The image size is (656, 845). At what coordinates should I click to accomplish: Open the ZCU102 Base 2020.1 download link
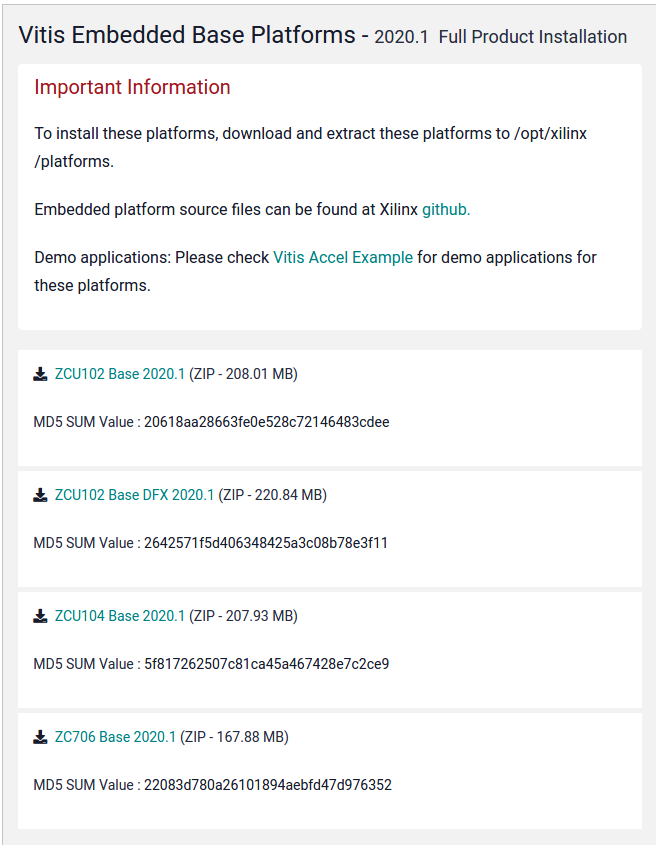(x=118, y=373)
